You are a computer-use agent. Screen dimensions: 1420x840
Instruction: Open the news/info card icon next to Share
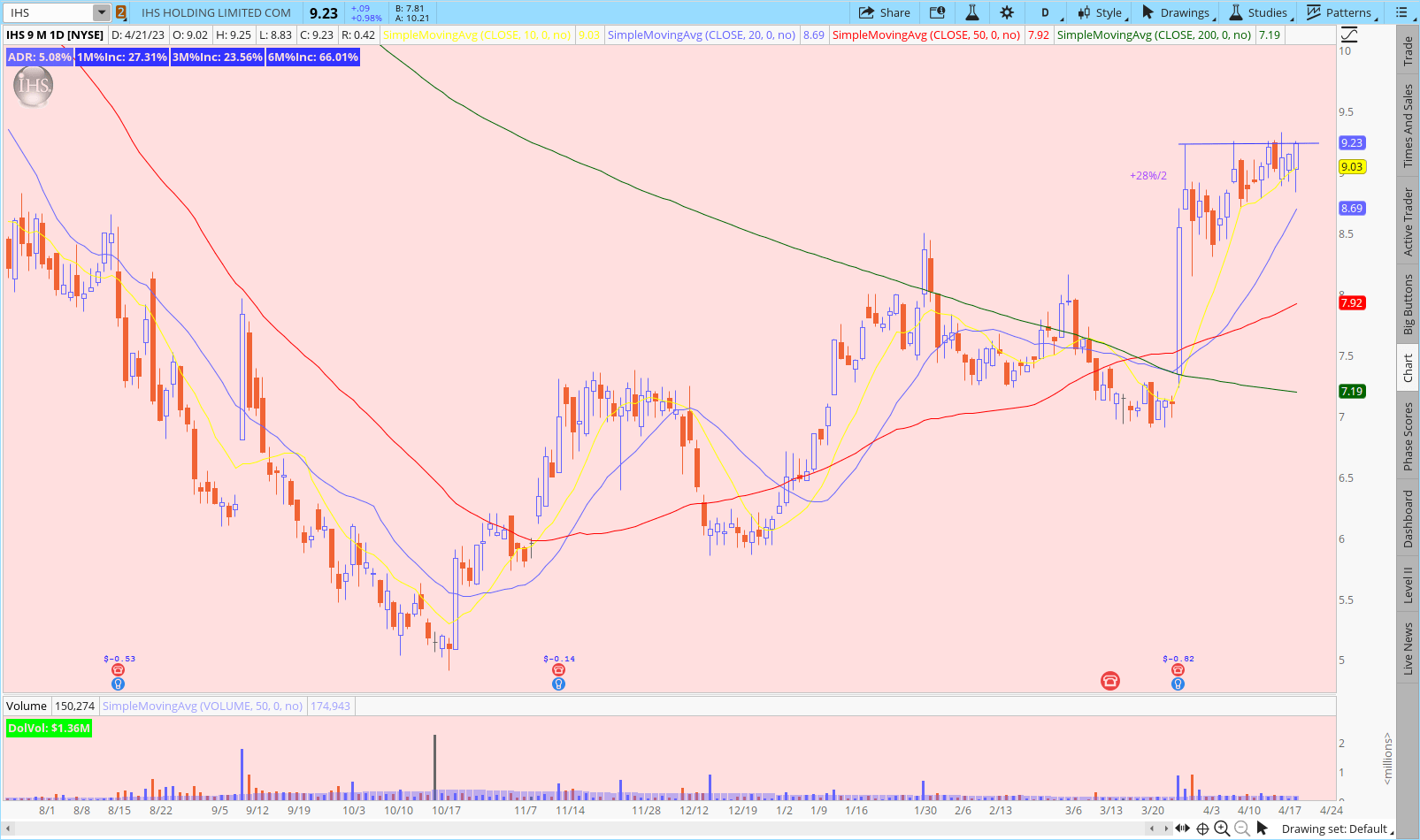coord(938,12)
